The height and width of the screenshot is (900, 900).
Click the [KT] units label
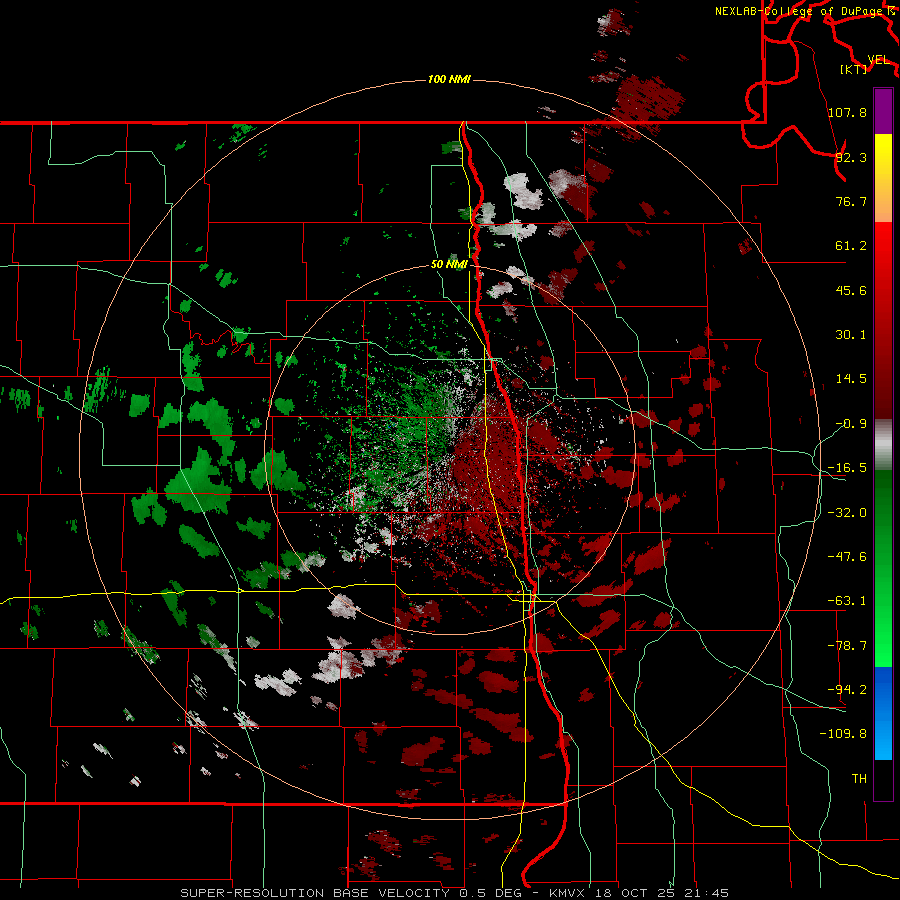tap(854, 69)
